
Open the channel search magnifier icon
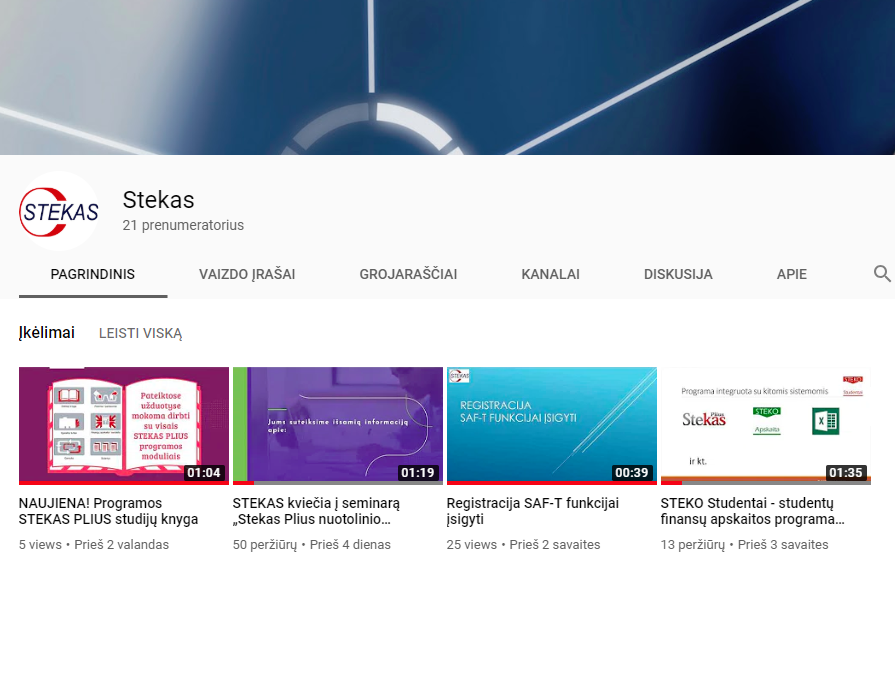882,274
